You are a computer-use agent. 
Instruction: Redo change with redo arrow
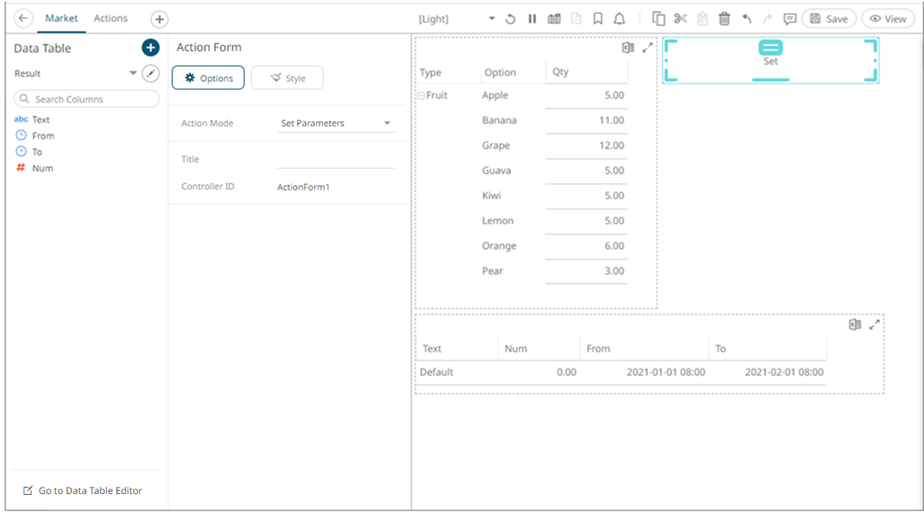tap(767, 19)
